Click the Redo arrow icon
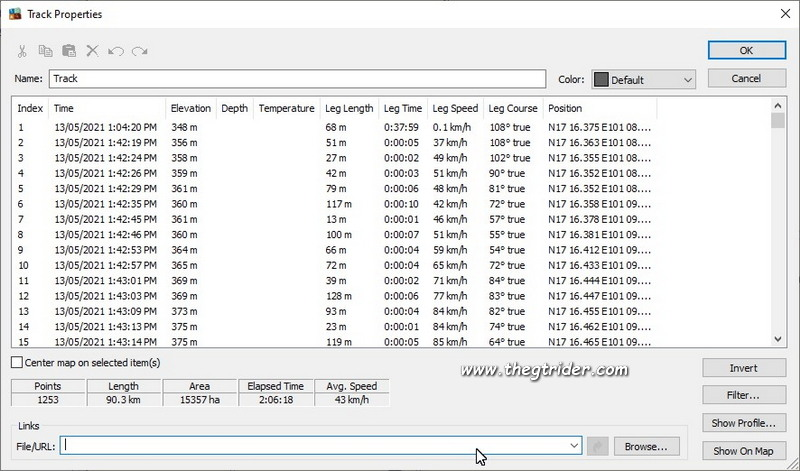 pyautogui.click(x=139, y=51)
